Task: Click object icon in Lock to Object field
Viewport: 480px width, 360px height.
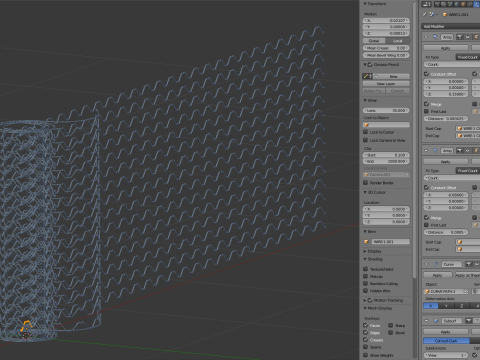Action: pyautogui.click(x=367, y=125)
